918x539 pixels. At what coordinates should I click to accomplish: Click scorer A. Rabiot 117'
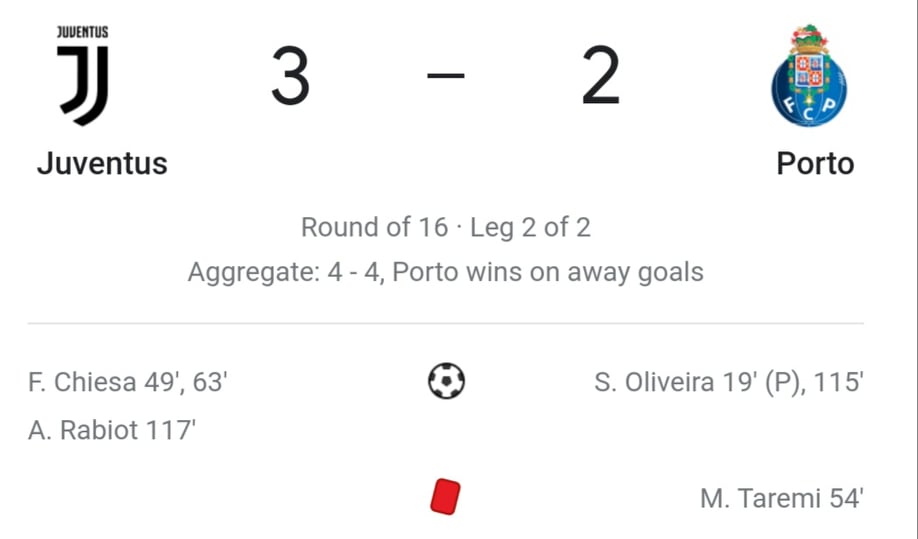[x=112, y=430]
